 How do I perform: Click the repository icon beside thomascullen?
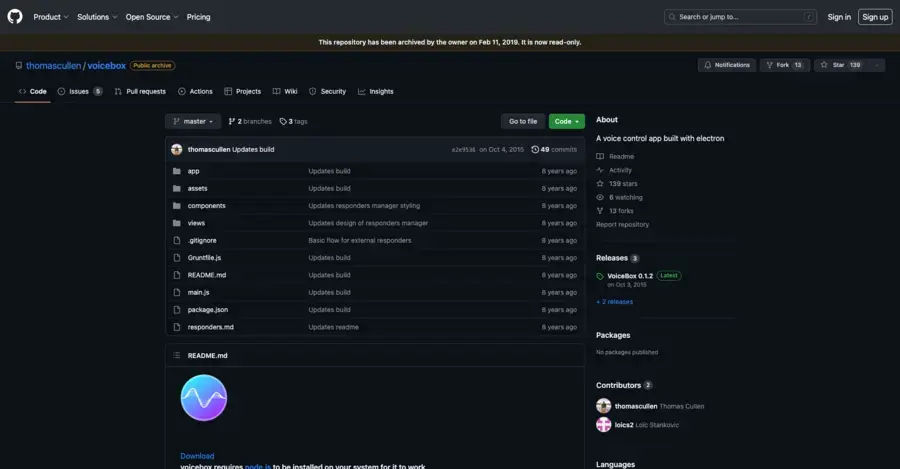coord(19,65)
